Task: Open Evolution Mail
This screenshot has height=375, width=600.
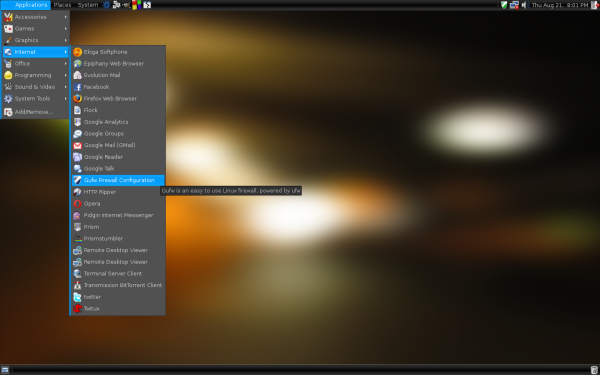Action: pos(118,75)
